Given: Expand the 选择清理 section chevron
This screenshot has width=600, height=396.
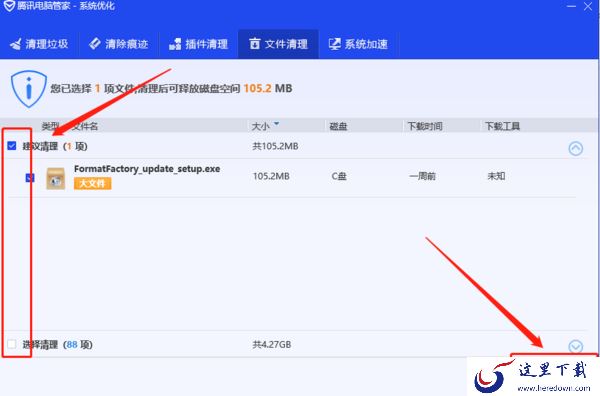Looking at the screenshot, I should pos(576,346).
